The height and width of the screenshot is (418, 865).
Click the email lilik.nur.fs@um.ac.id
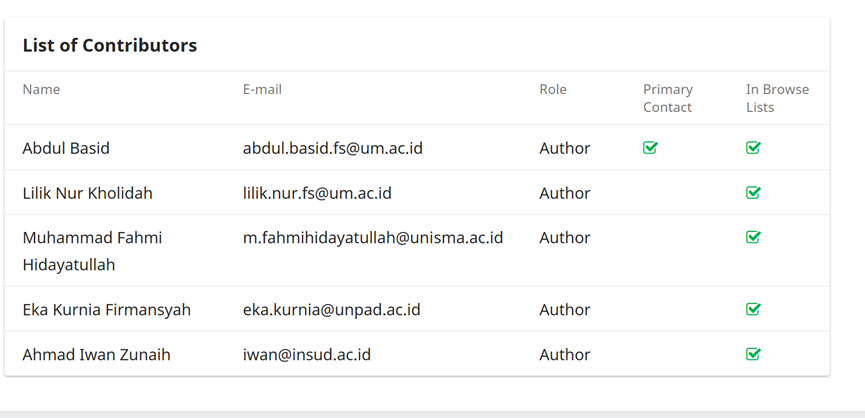(x=317, y=193)
